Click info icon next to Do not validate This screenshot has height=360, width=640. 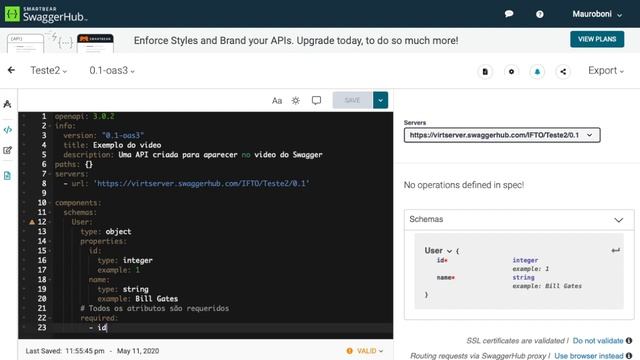point(629,340)
